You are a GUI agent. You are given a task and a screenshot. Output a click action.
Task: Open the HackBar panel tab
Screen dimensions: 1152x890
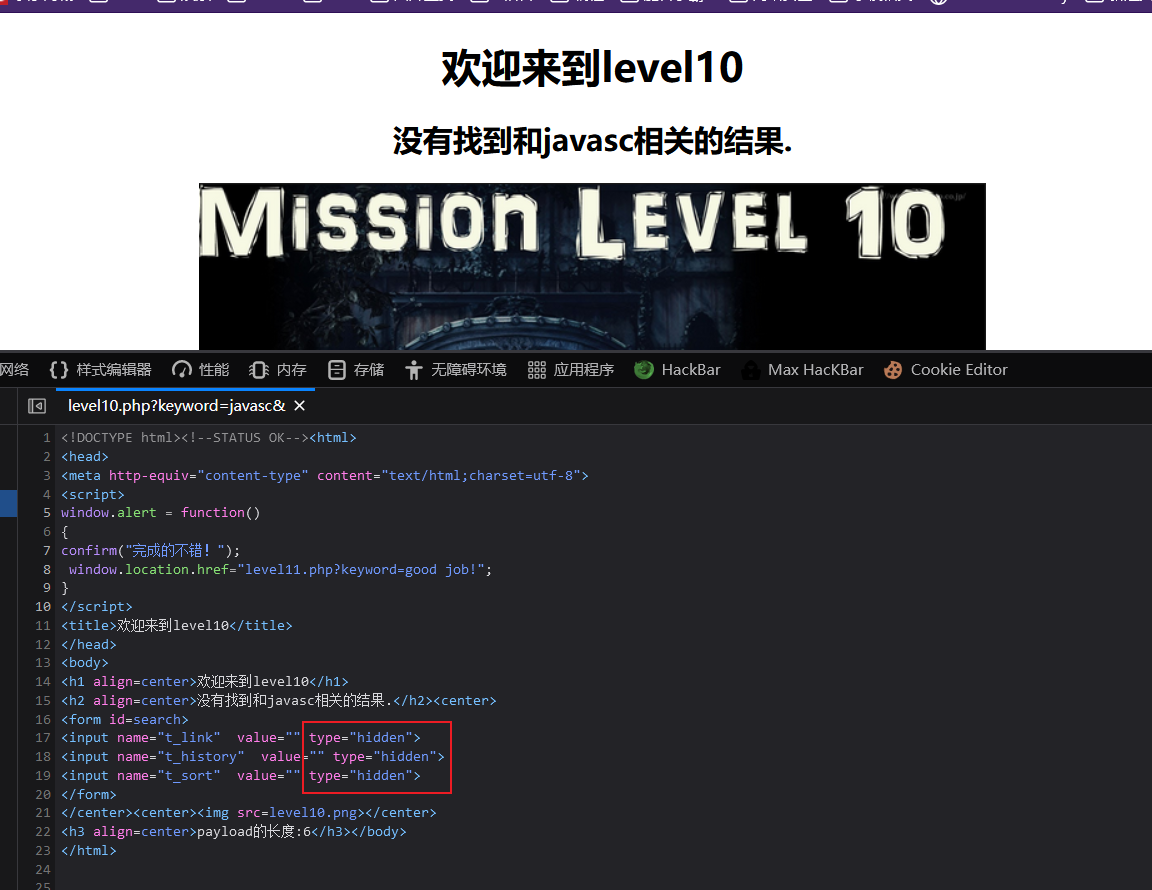click(x=677, y=370)
